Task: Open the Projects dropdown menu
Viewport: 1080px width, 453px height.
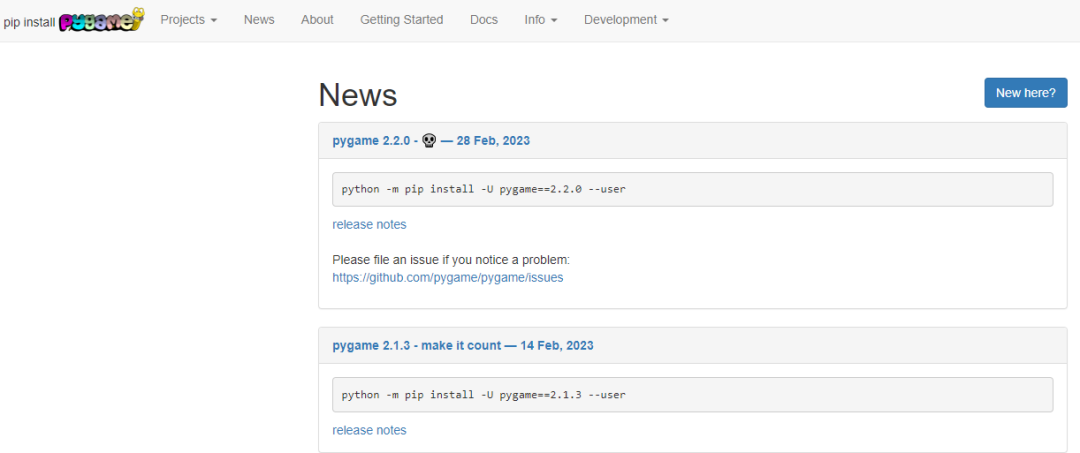Action: pyautogui.click(x=189, y=20)
